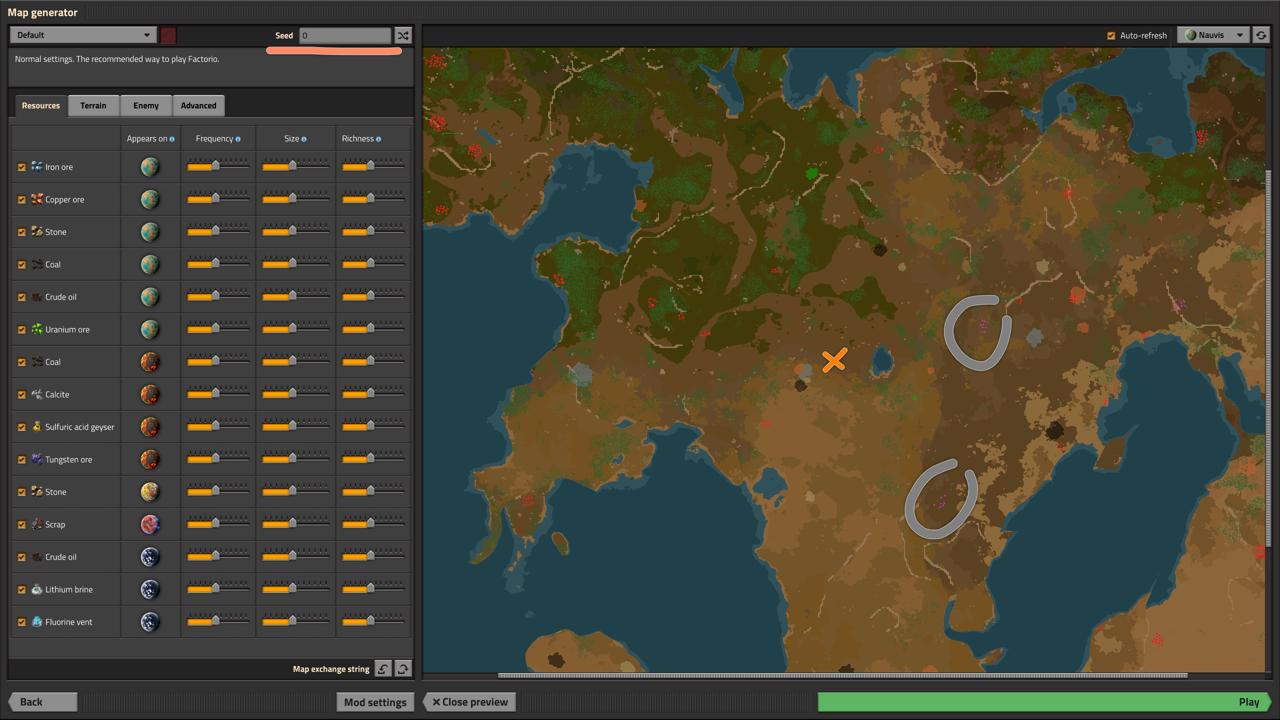Disable Crude oil on Nauvis checkbox
1280x720 pixels.
coord(21,297)
